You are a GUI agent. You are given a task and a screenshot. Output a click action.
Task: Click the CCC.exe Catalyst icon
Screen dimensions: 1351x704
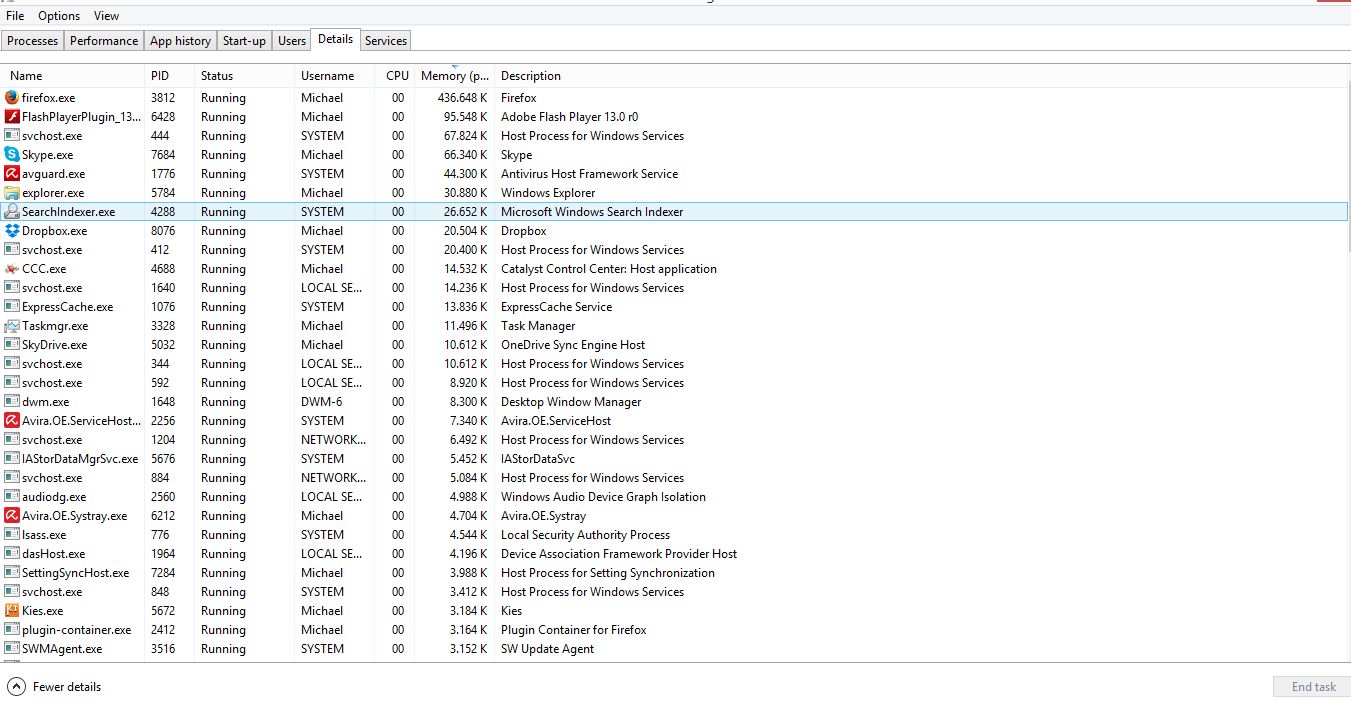click(12, 269)
